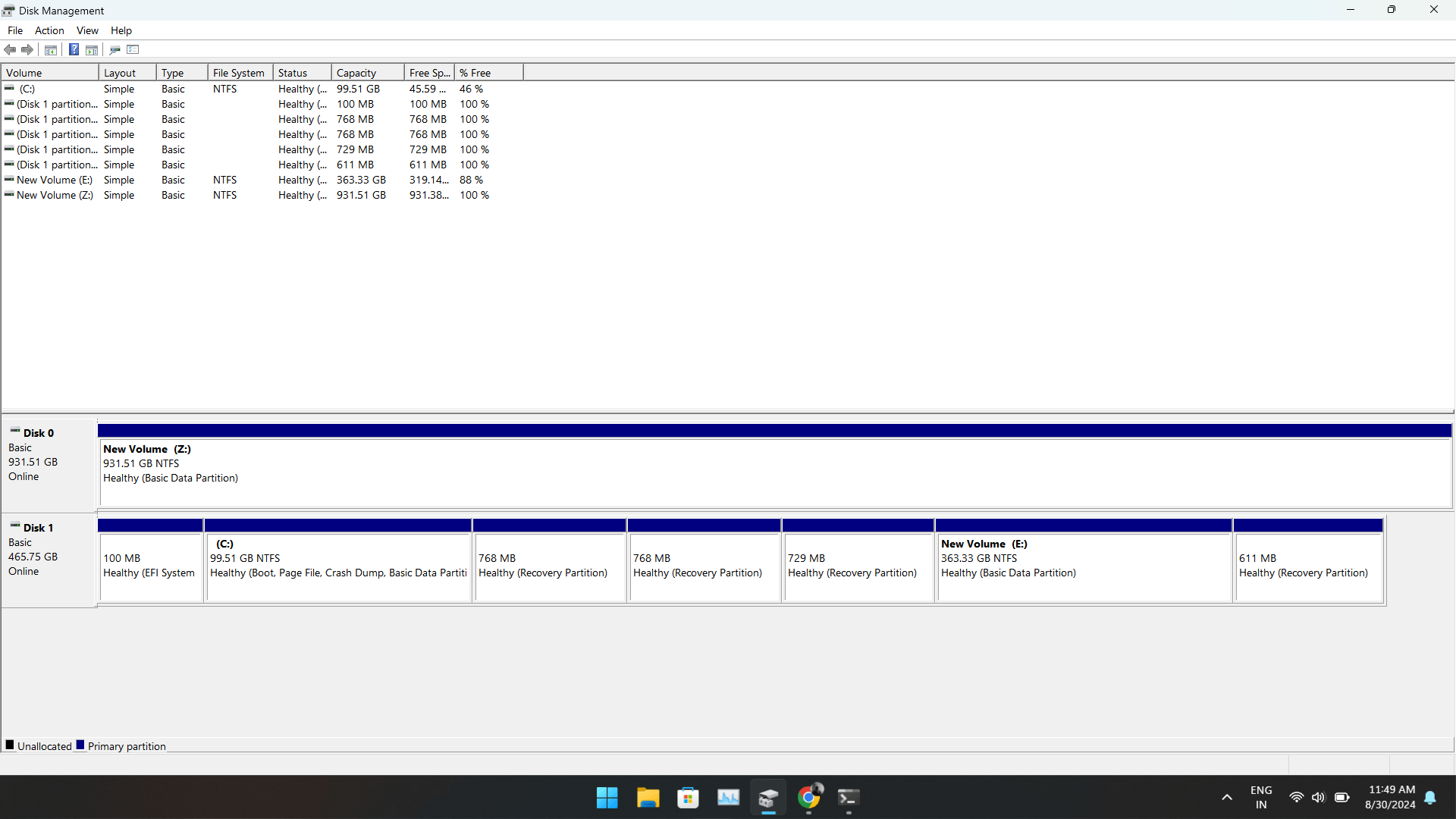Open the View menu
1456x819 pixels.
[86, 30]
